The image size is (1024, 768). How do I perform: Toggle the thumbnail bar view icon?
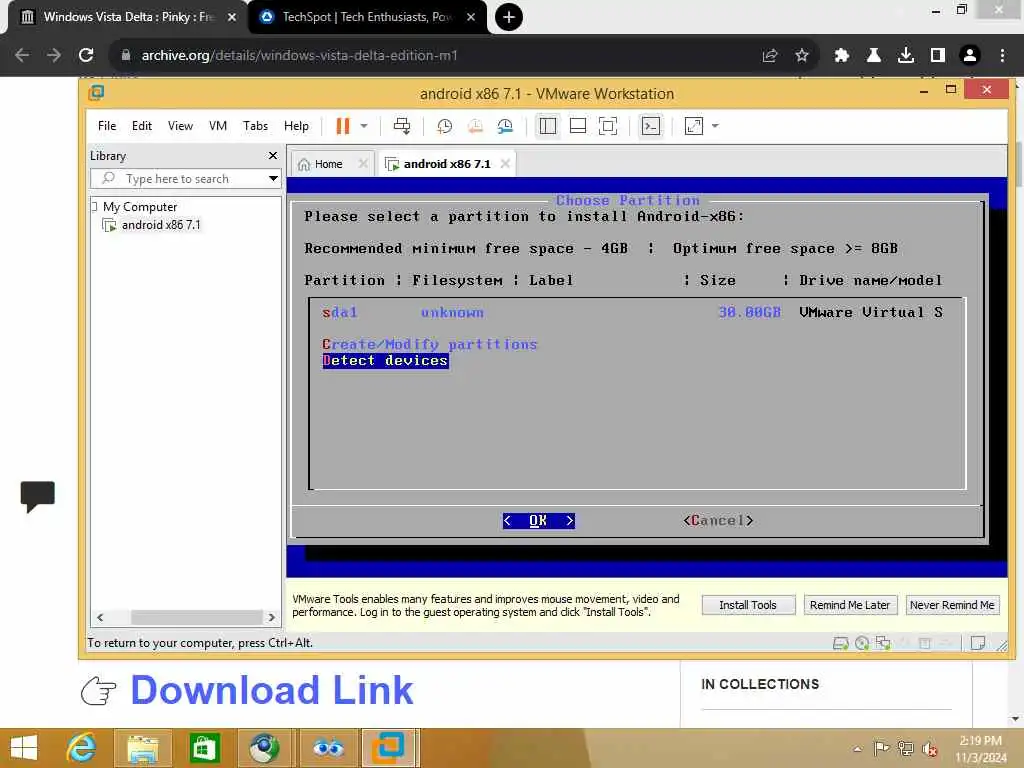tap(577, 126)
